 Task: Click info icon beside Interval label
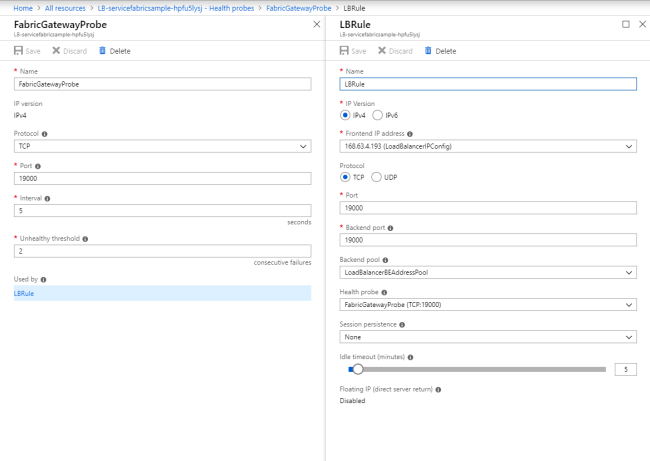pyautogui.click(x=47, y=199)
